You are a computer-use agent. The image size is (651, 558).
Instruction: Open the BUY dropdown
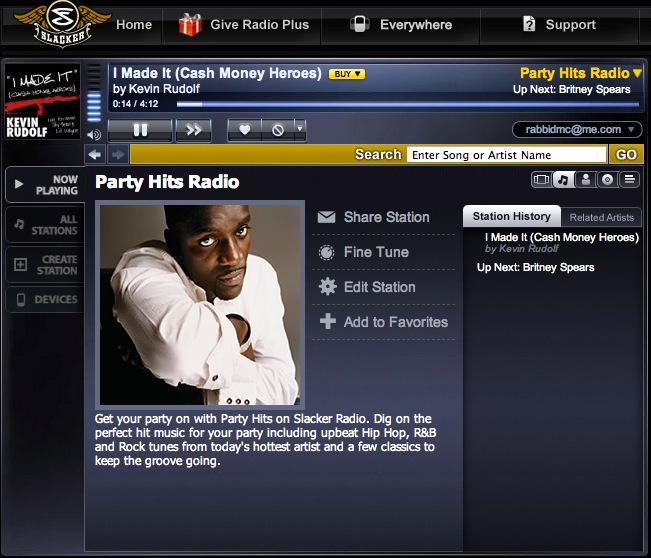[x=347, y=74]
